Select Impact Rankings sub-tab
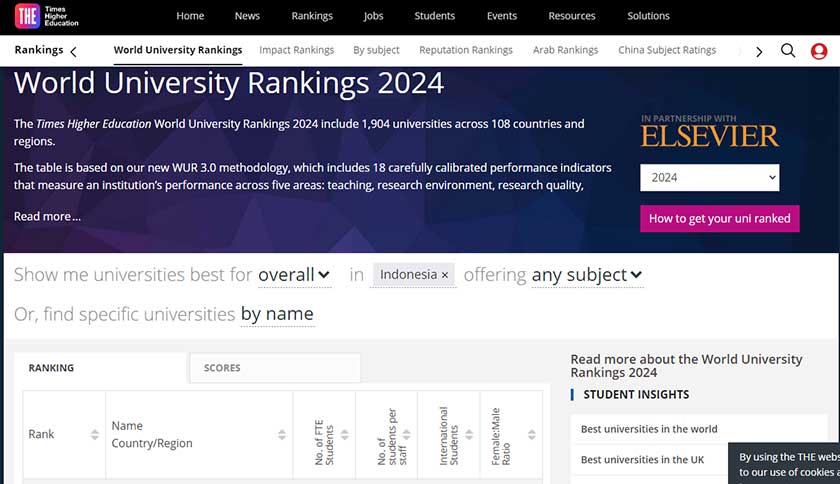This screenshot has height=484, width=840. pos(296,50)
